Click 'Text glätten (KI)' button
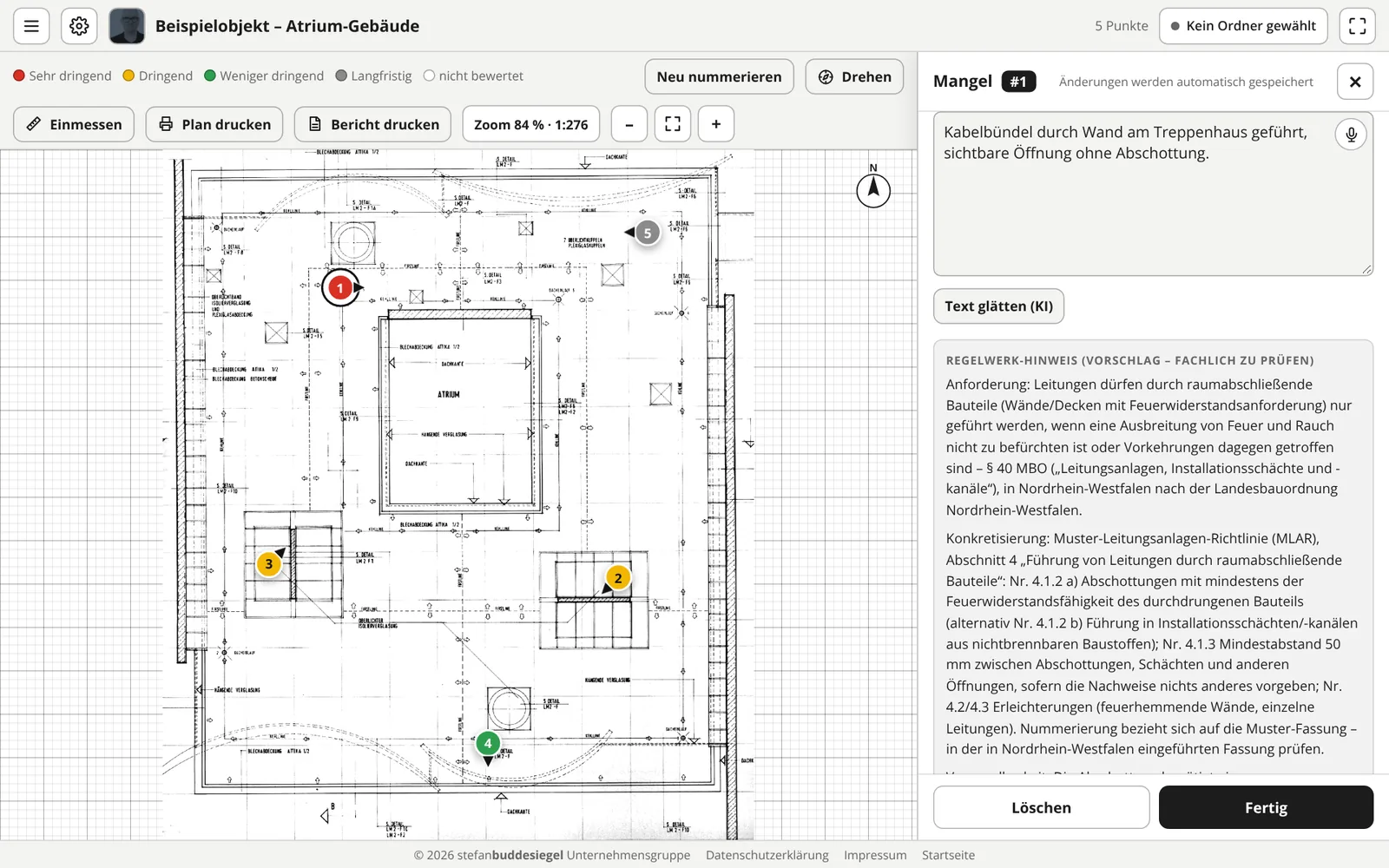 (998, 306)
